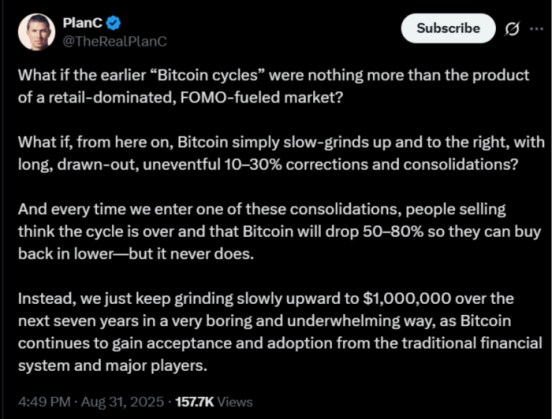Click the PlanC display name
552x419 pixels.
coord(82,23)
